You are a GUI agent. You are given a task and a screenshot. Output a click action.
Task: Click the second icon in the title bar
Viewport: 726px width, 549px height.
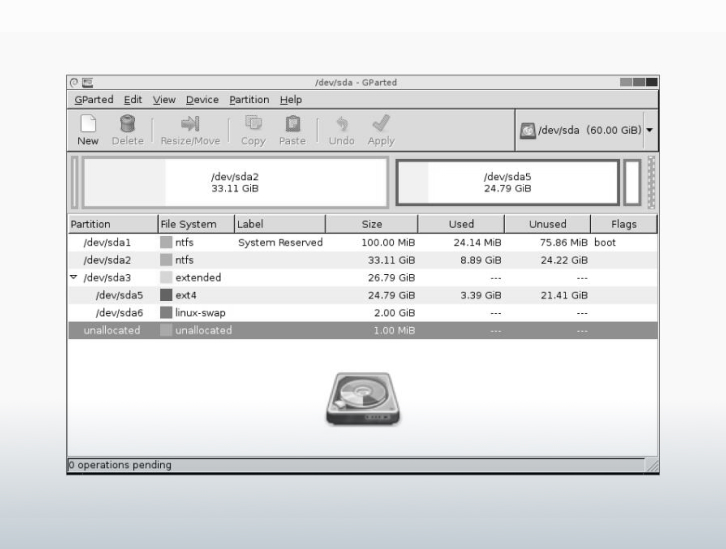pyautogui.click(x=88, y=82)
